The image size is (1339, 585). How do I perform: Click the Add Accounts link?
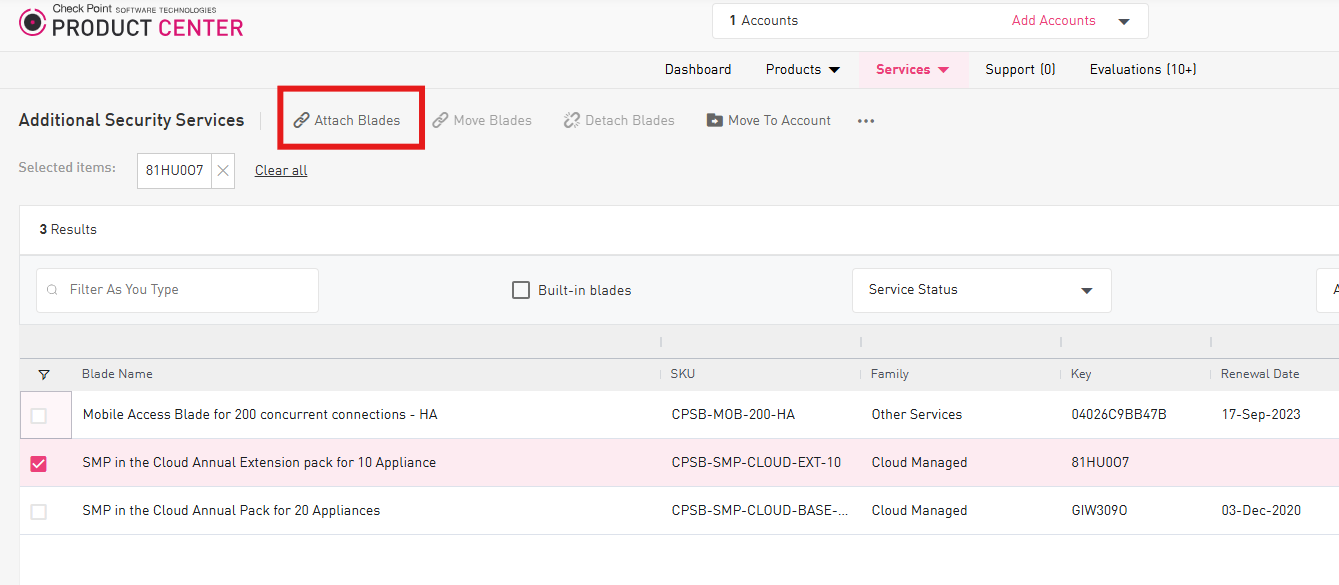coord(1053,21)
